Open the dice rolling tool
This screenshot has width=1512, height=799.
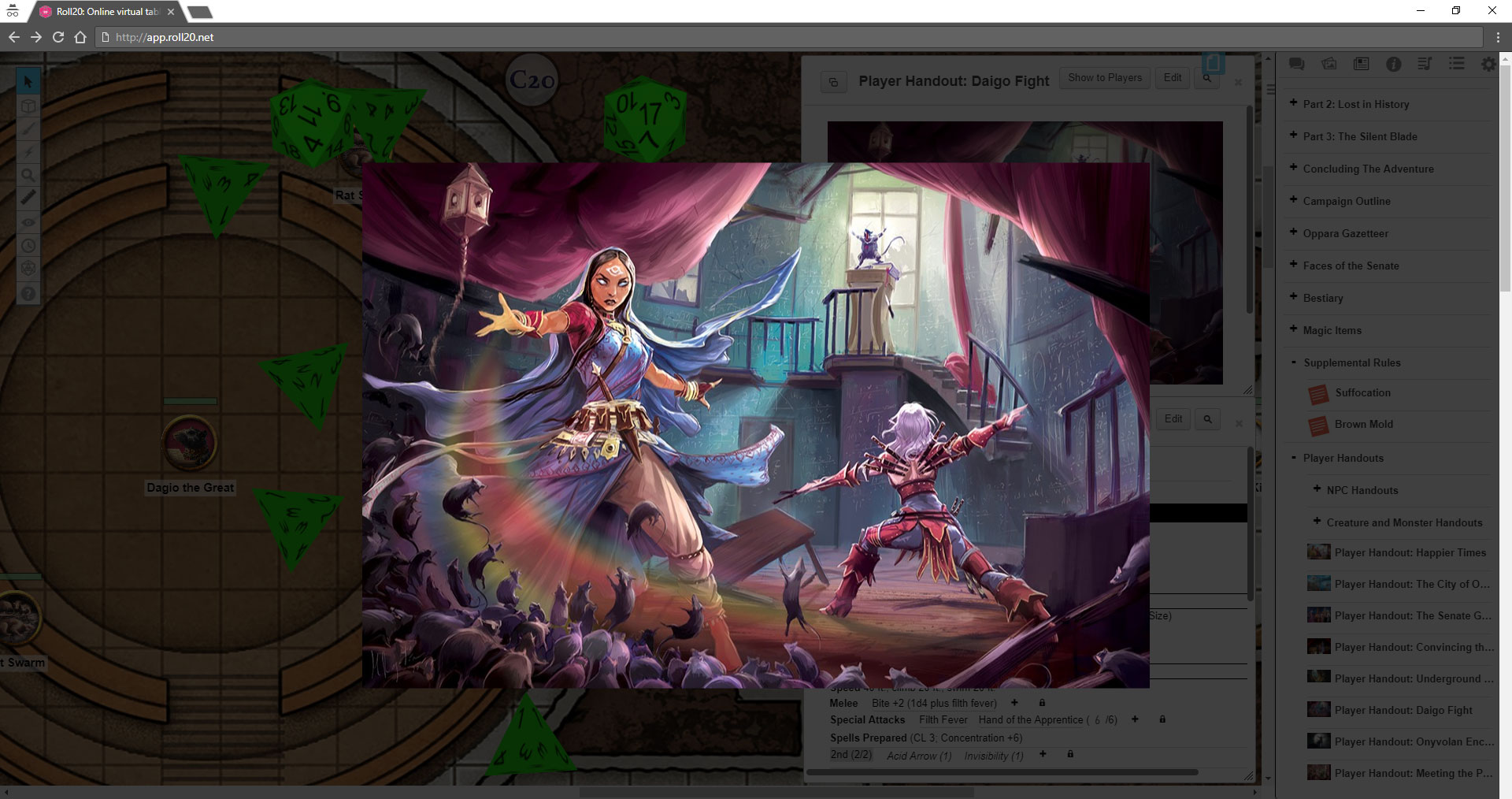[x=28, y=269]
